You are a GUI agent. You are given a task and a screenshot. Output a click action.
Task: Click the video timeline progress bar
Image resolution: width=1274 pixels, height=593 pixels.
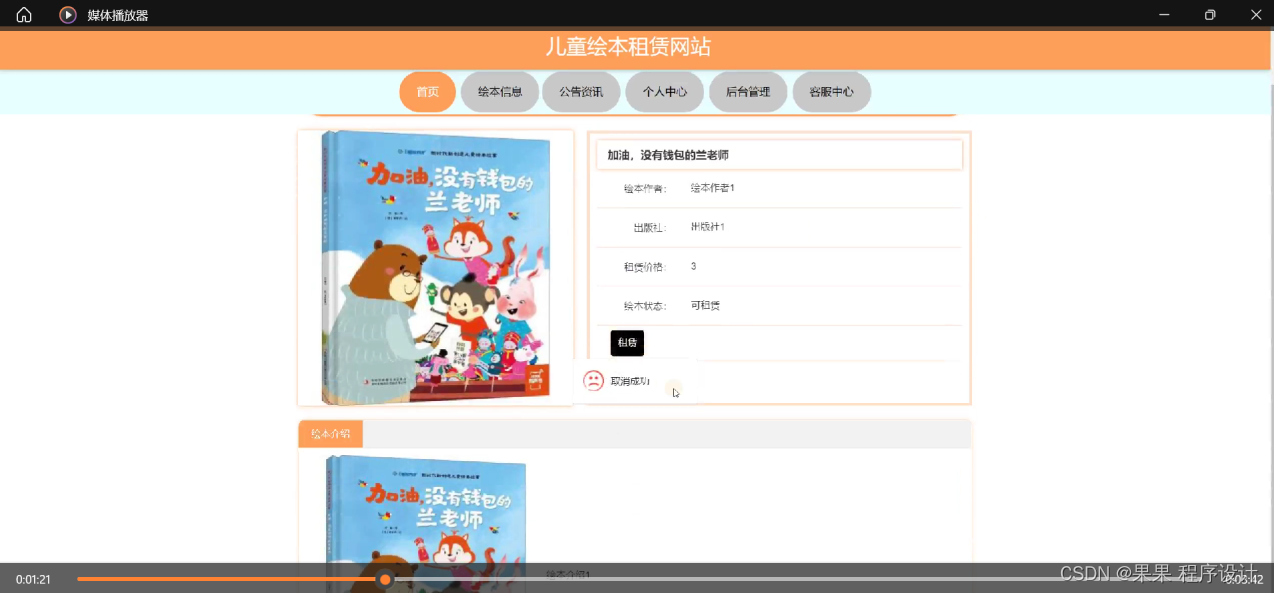[640, 579]
